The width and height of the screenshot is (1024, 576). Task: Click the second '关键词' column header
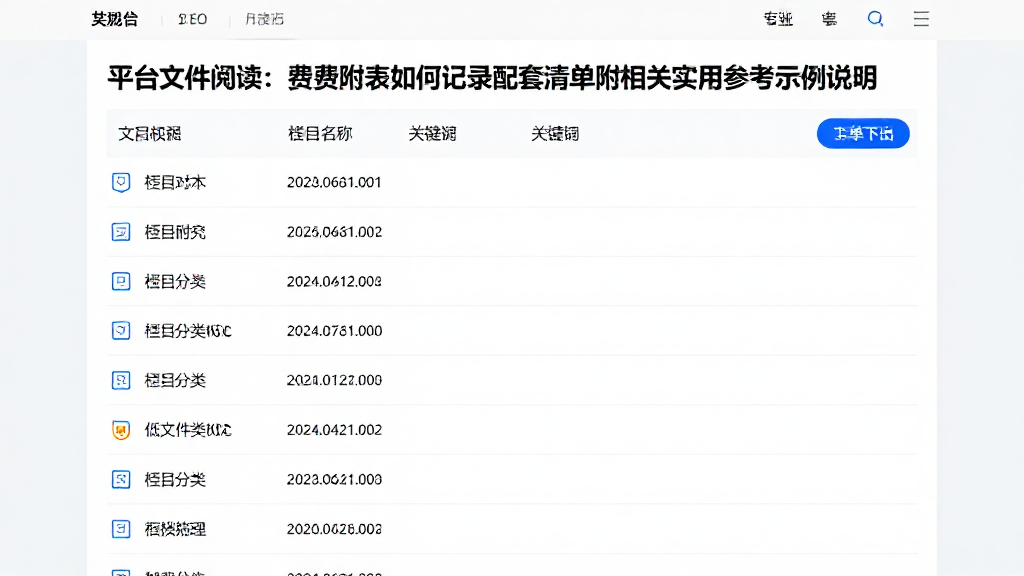pos(555,134)
